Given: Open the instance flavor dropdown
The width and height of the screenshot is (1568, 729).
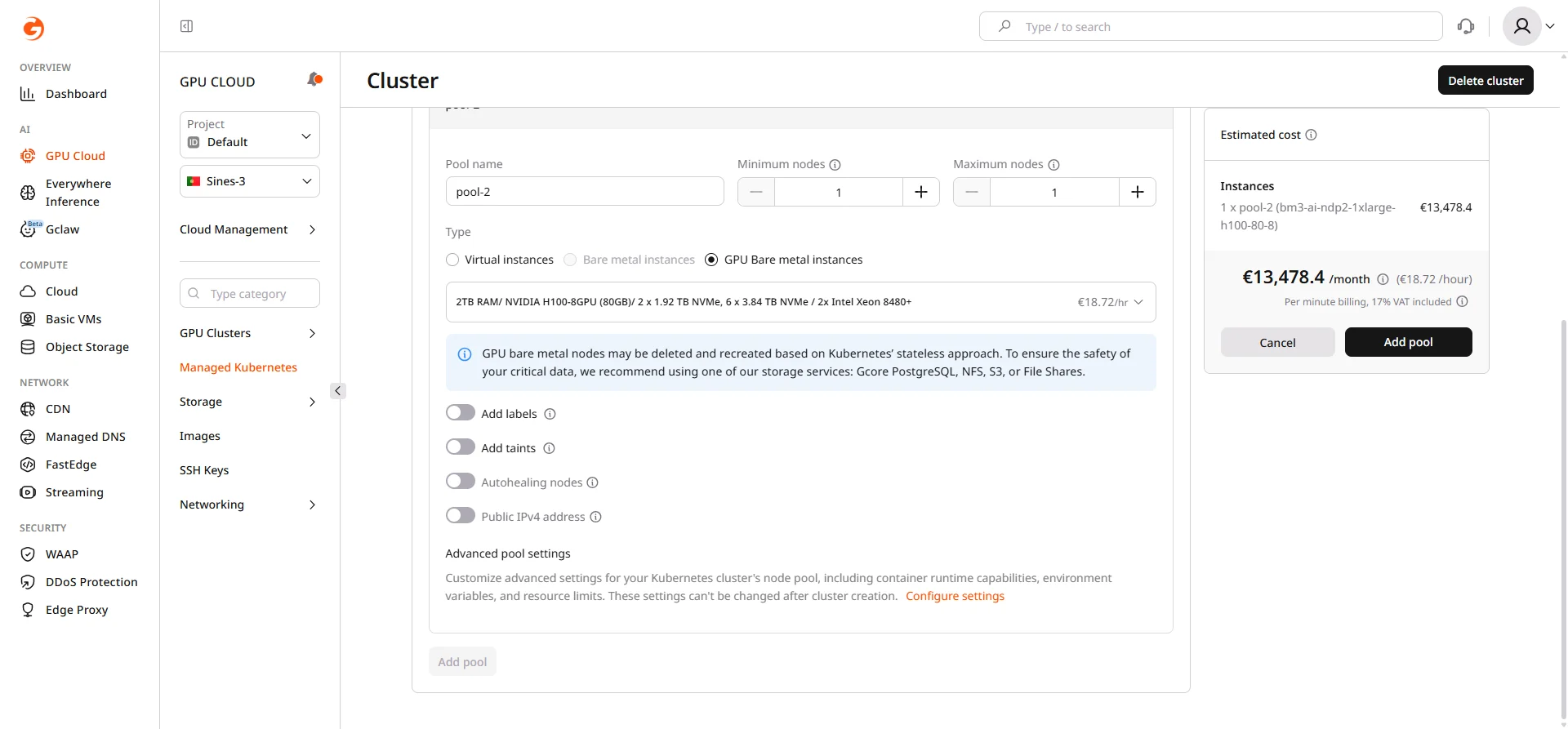Looking at the screenshot, I should (x=800, y=302).
